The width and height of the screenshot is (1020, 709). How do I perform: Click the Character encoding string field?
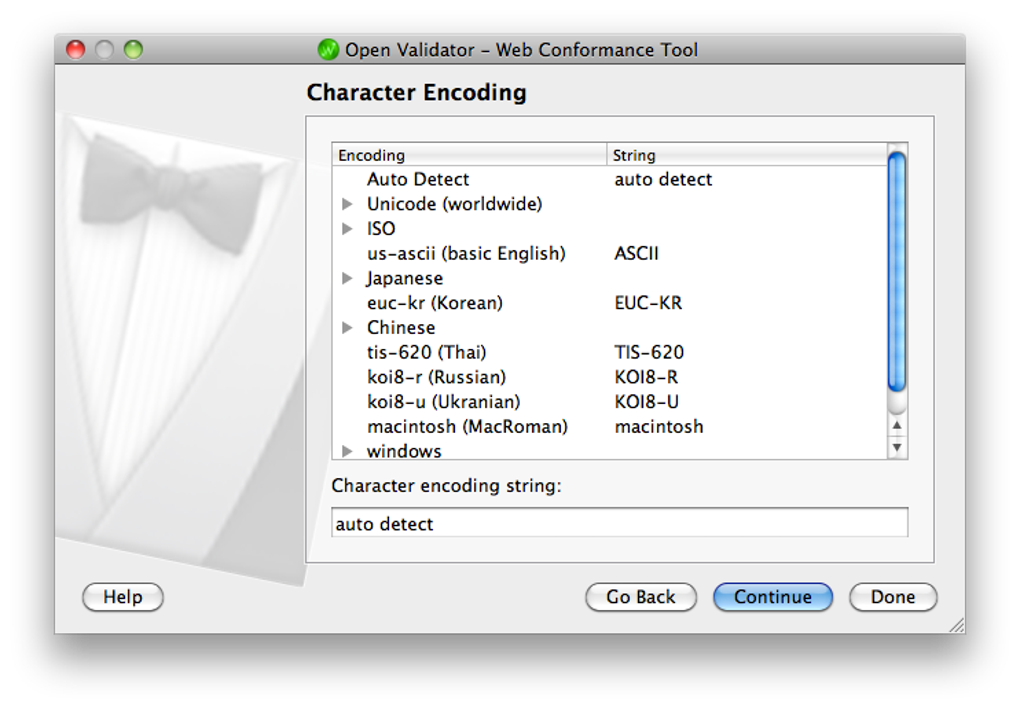pos(620,523)
